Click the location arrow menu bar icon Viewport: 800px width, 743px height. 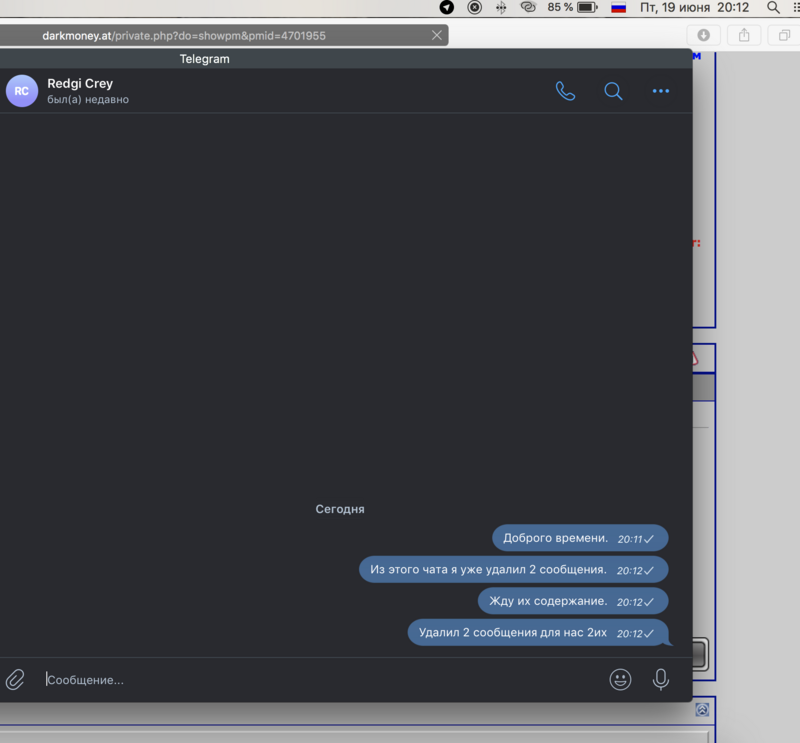click(x=446, y=7)
